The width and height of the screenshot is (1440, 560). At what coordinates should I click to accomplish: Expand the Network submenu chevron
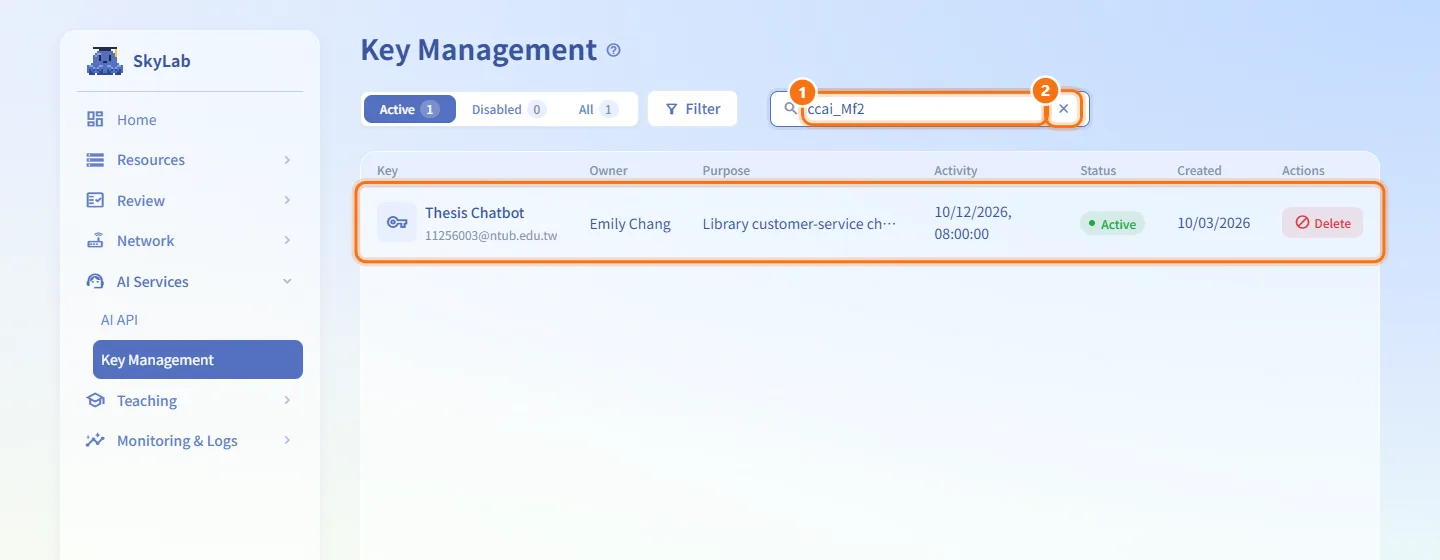(287, 241)
